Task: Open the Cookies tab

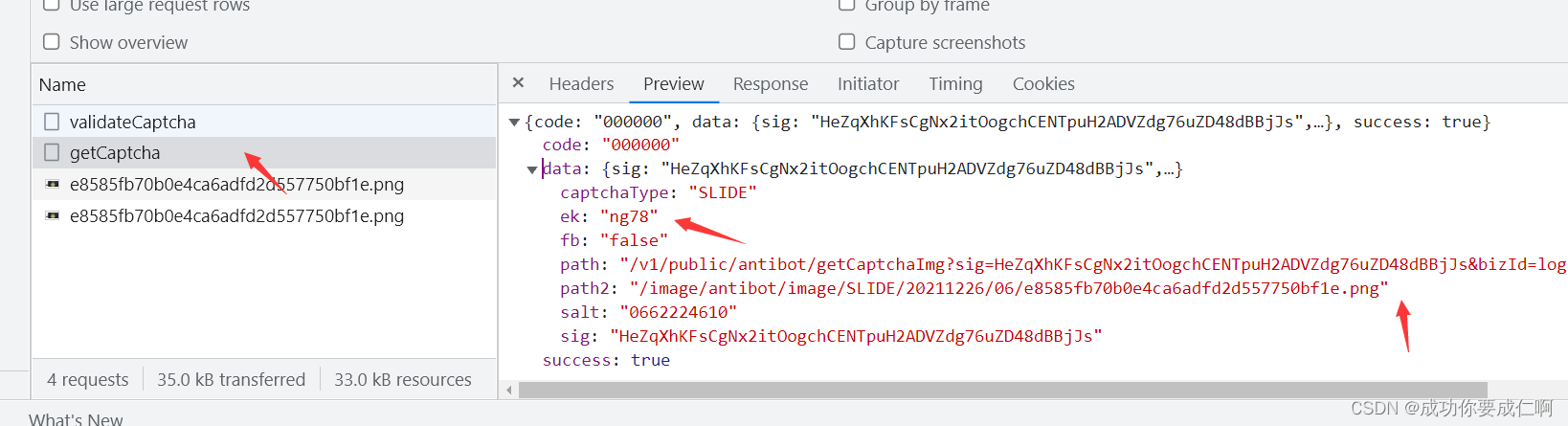Action: point(1043,84)
